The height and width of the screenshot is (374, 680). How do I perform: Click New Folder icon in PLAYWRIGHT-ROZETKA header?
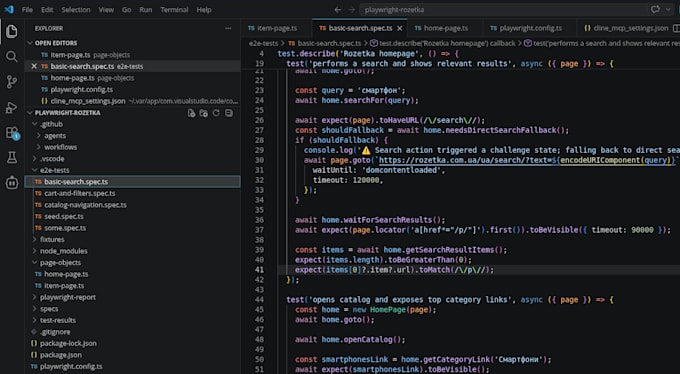coord(203,113)
